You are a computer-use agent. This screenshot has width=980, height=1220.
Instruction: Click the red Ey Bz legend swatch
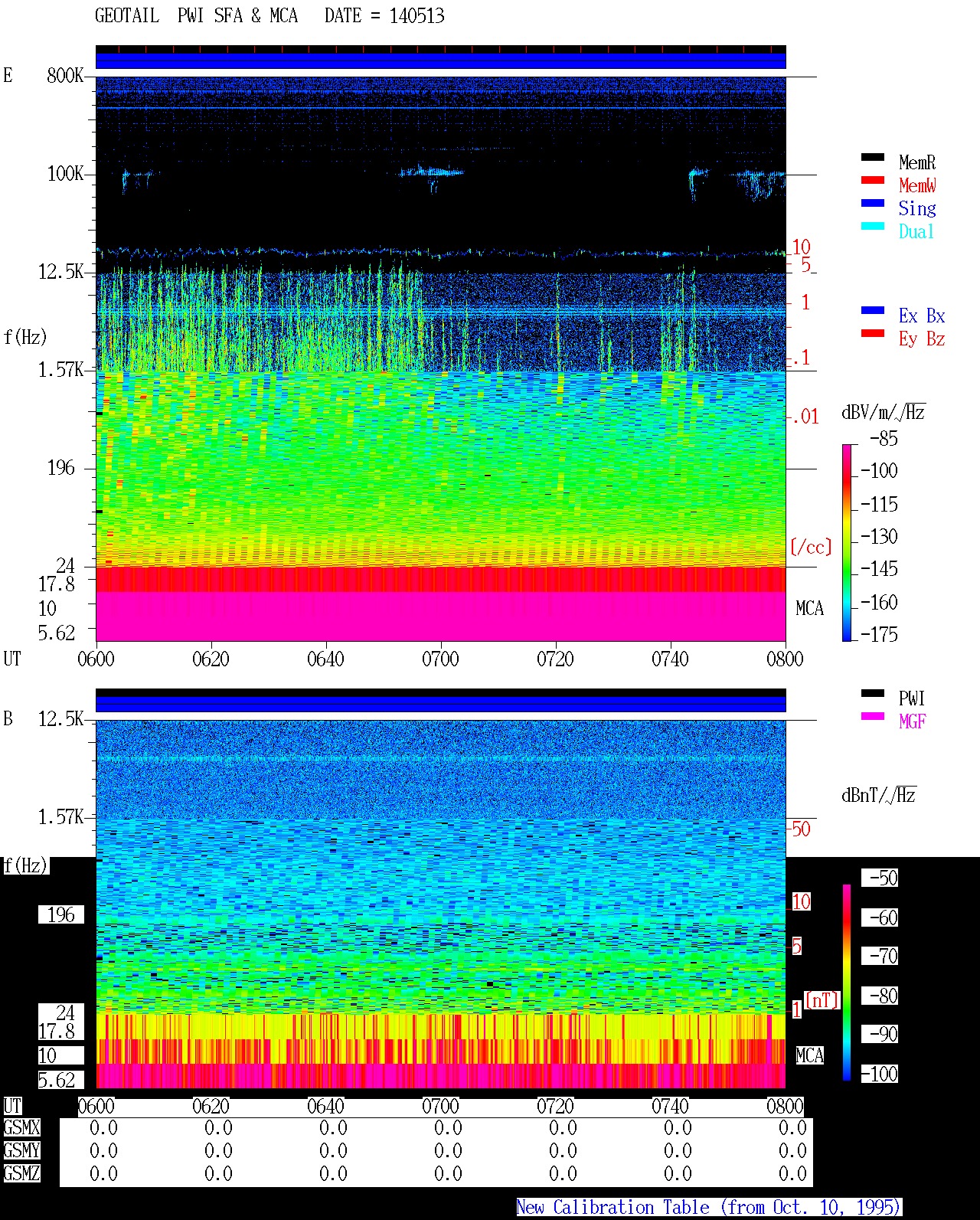[x=873, y=334]
